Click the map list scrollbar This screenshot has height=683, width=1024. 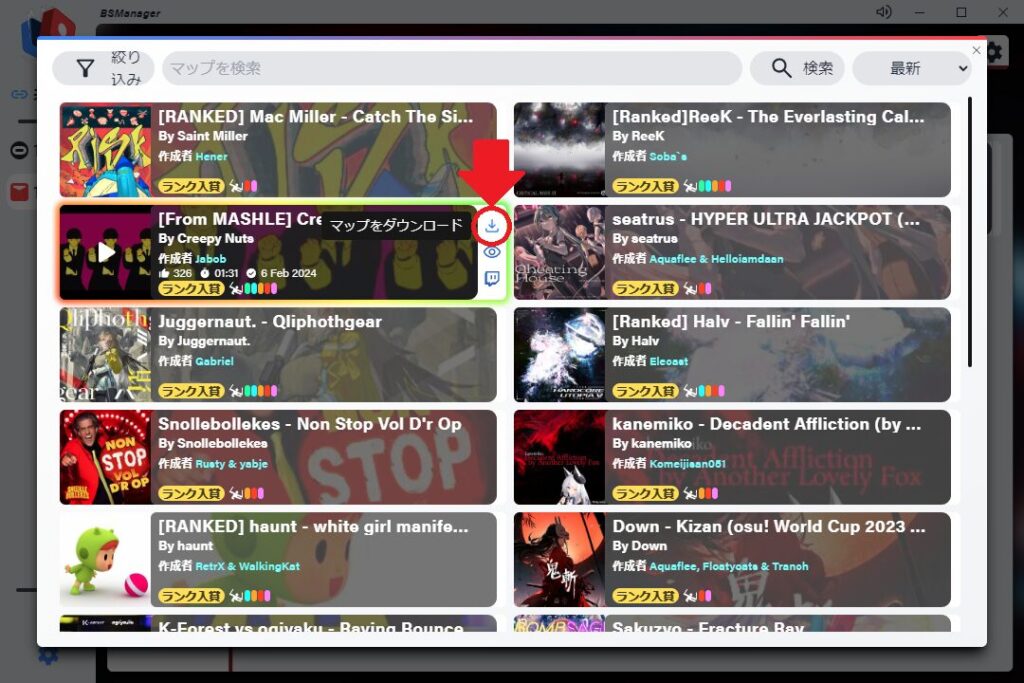(970, 232)
